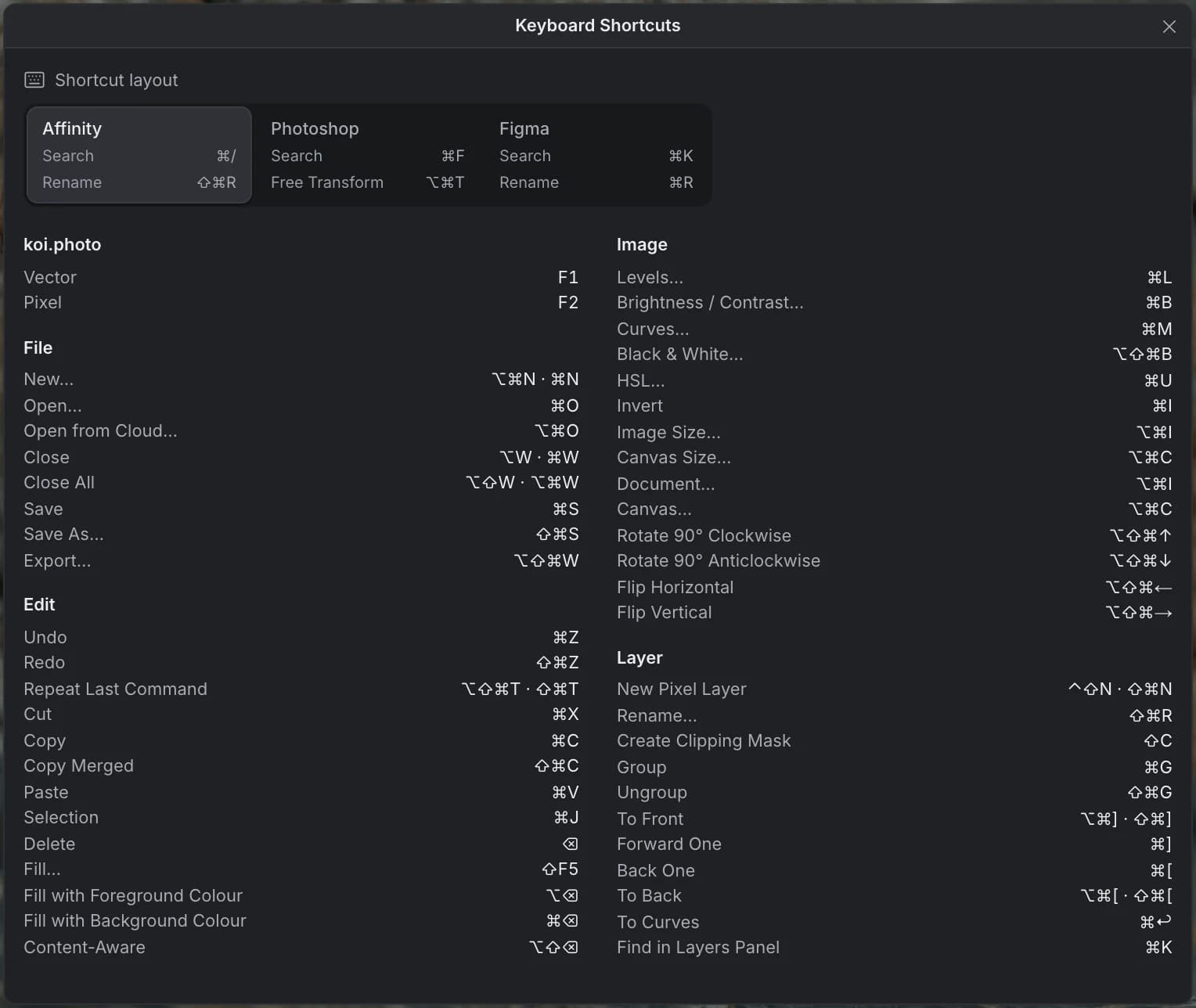Click the Save As... shortcut row
The width and height of the screenshot is (1196, 1008).
tap(301, 535)
